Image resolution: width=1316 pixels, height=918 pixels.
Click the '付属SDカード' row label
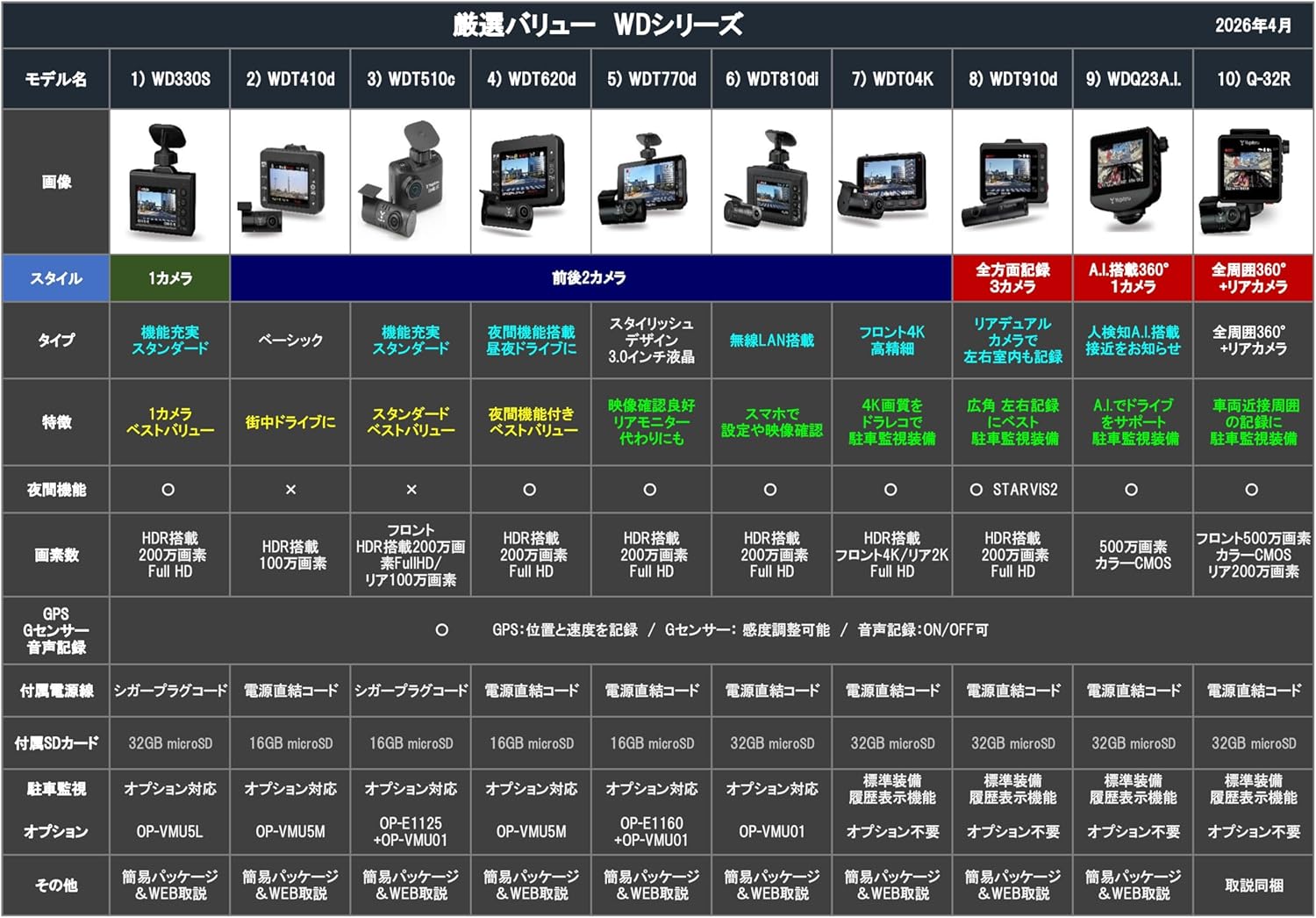(x=56, y=743)
